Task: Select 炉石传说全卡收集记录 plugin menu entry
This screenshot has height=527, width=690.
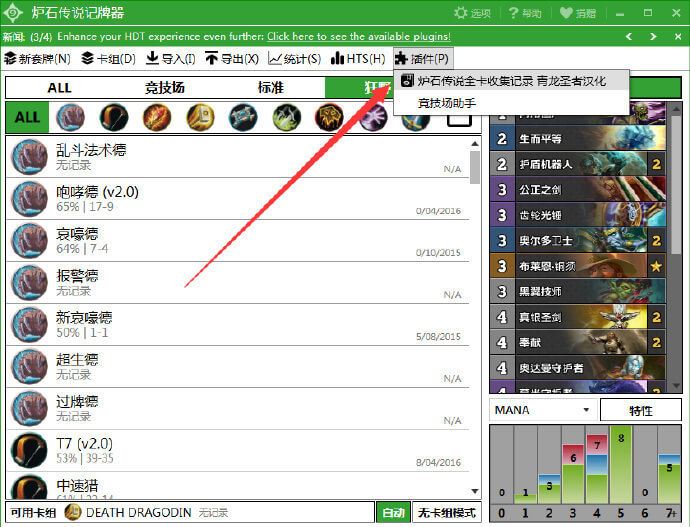Action: [511, 81]
